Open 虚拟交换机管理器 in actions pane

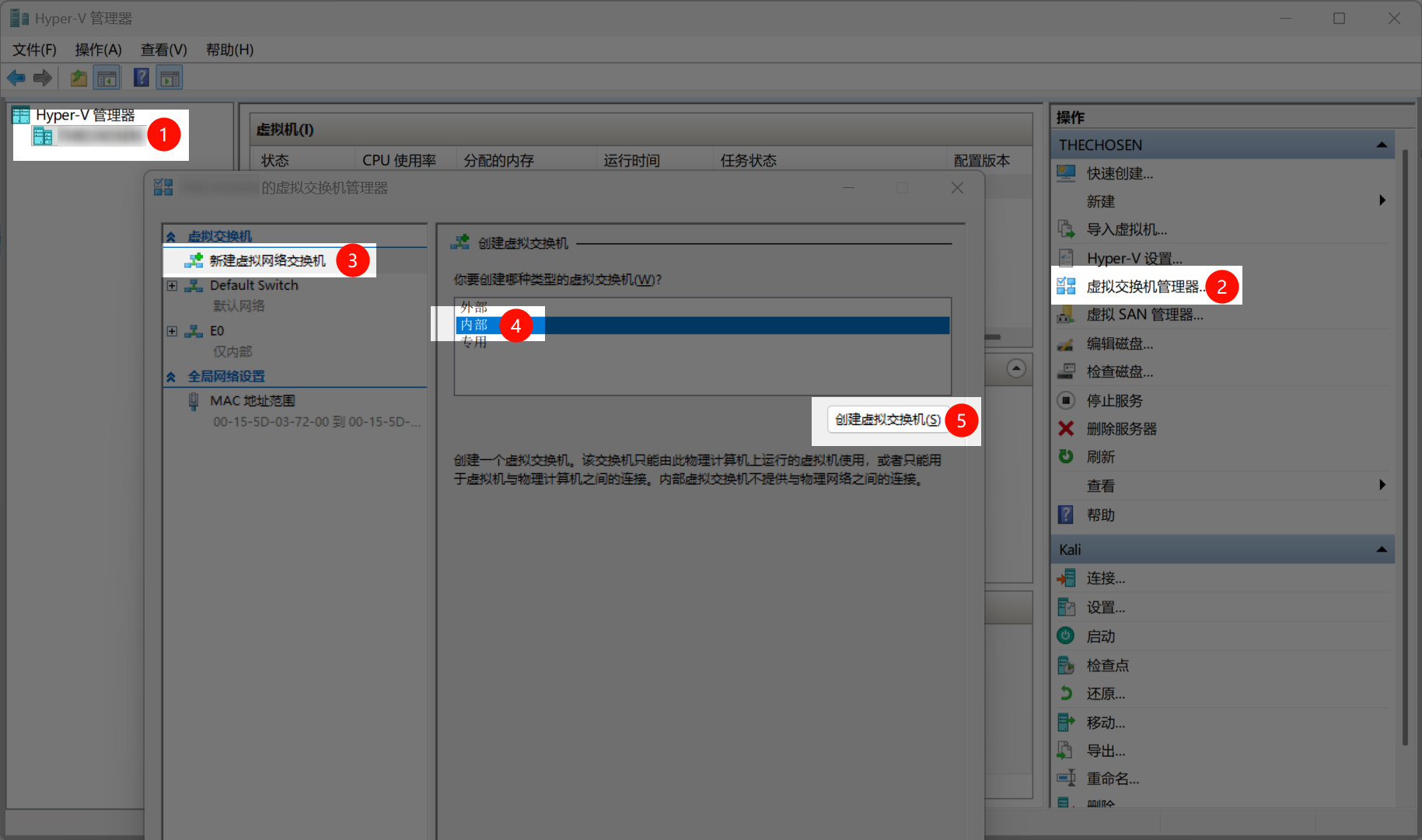coord(1144,287)
